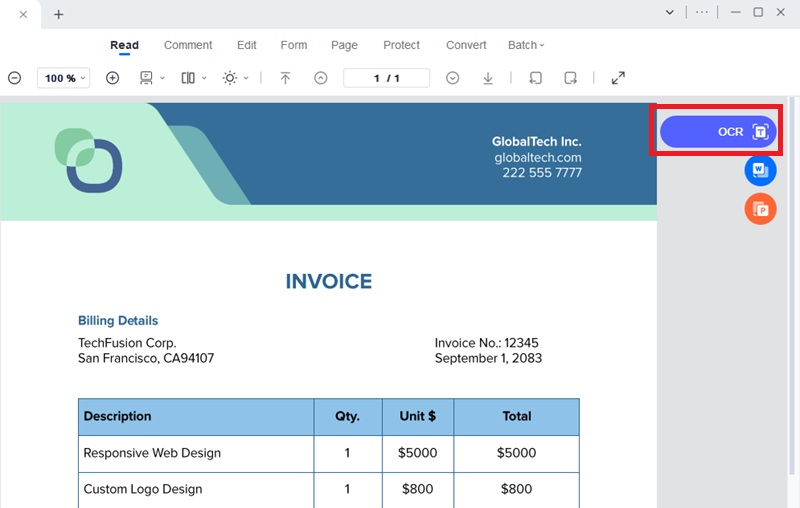Jump to first page icon
The image size is (800, 508).
(x=285, y=78)
